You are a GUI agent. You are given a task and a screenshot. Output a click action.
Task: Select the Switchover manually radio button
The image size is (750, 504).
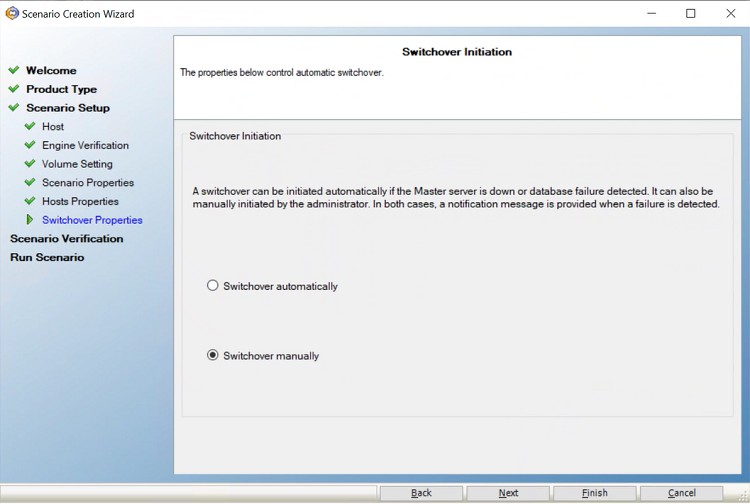click(212, 355)
